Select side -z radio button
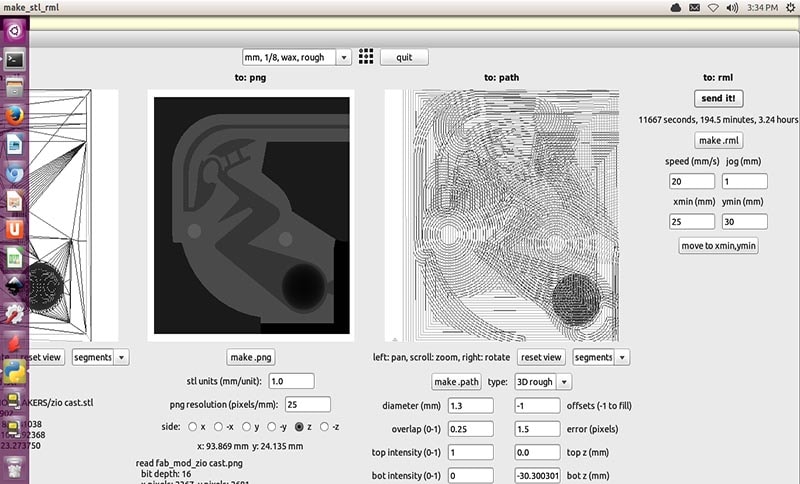The width and height of the screenshot is (800, 484). 324,426
